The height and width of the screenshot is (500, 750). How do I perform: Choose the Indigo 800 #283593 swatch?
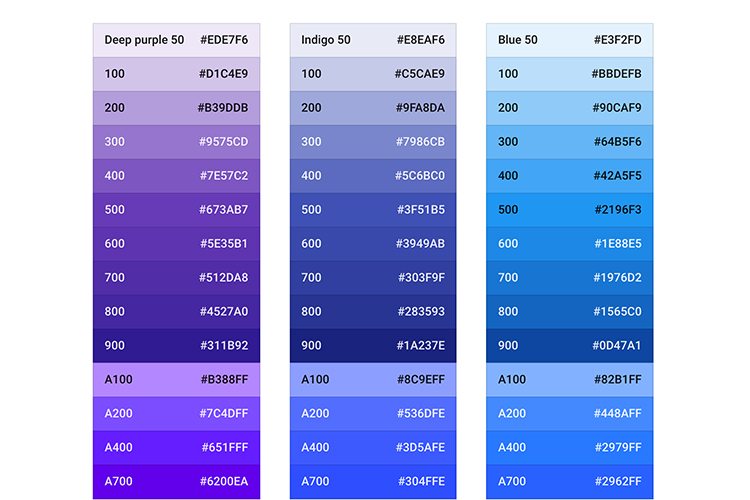[373, 312]
